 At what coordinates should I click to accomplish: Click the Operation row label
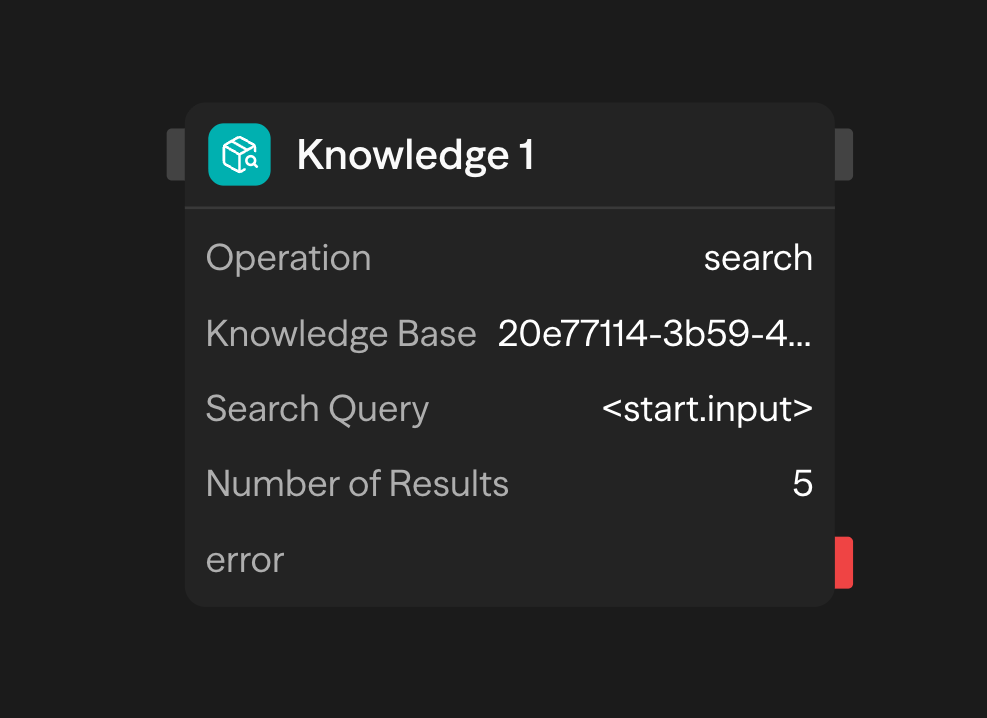(288, 258)
